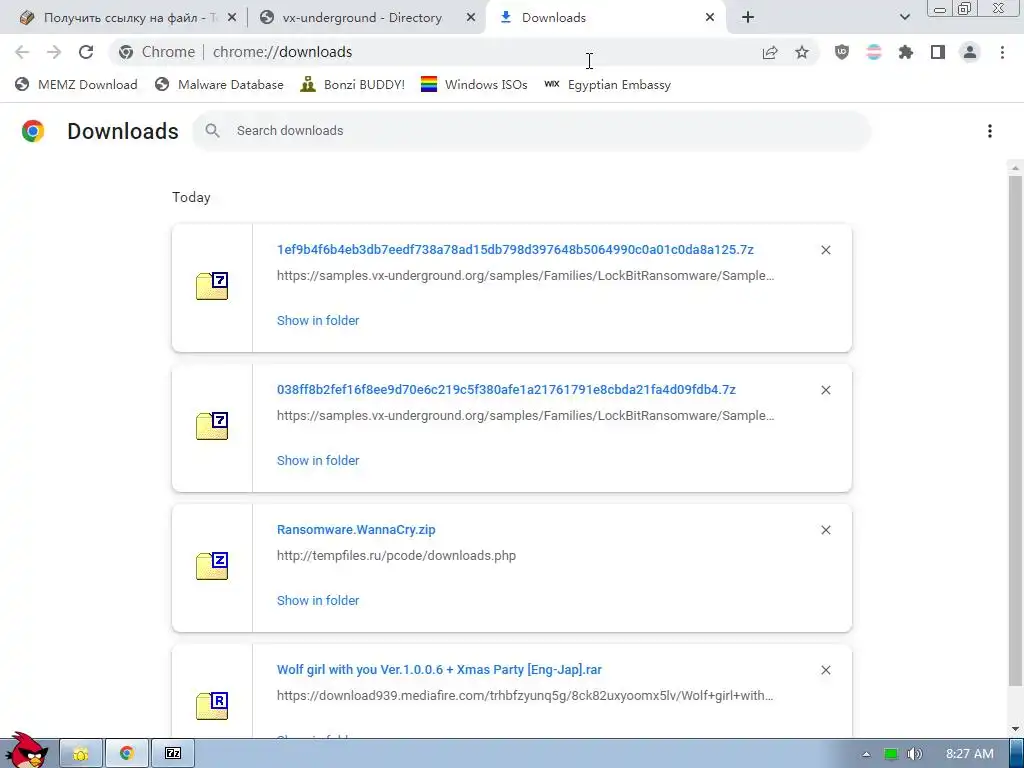Click the tempfiles.ru downloads.php source URL
1024x768 pixels.
tap(396, 556)
